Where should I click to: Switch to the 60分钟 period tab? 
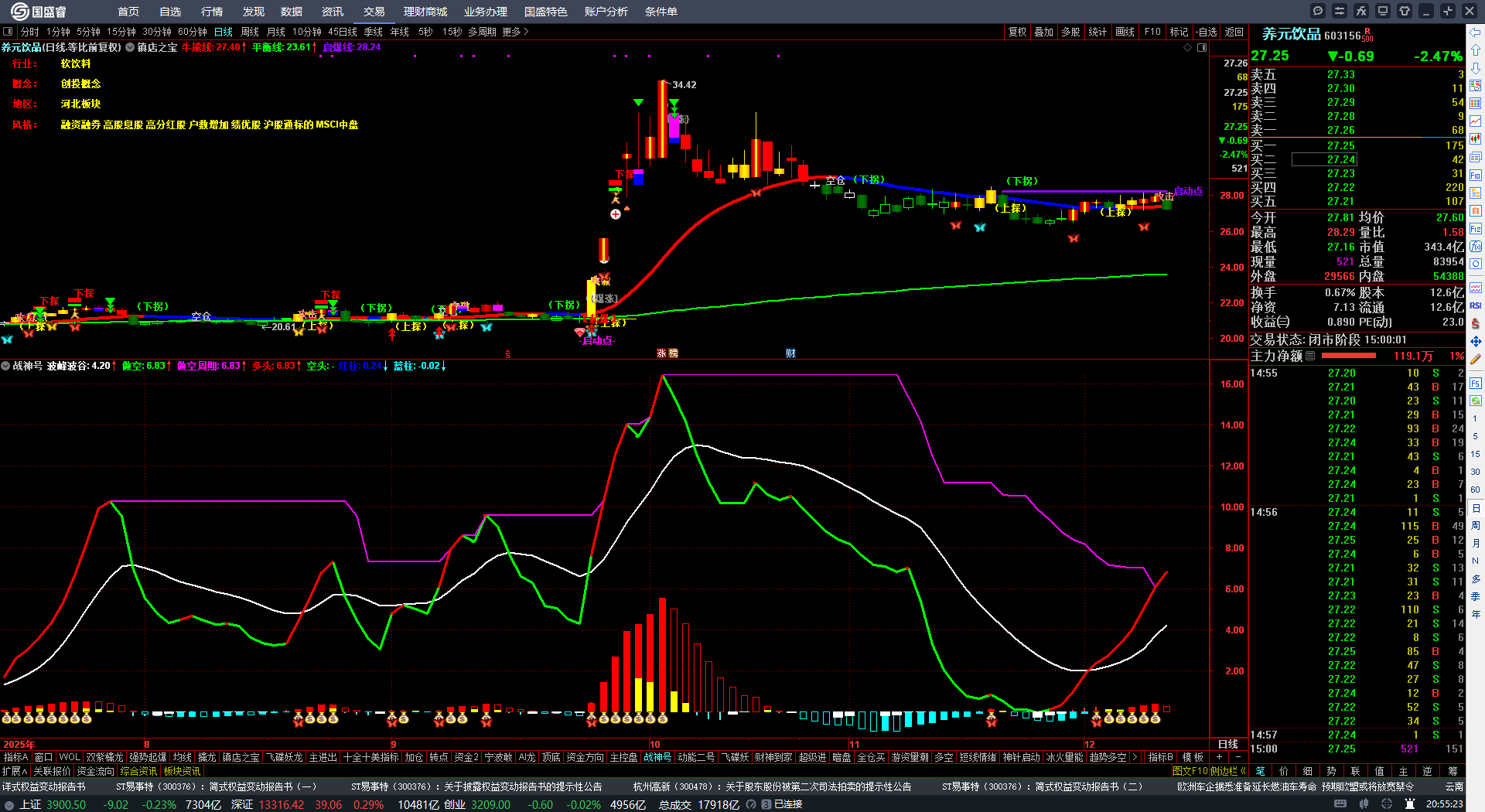193,32
